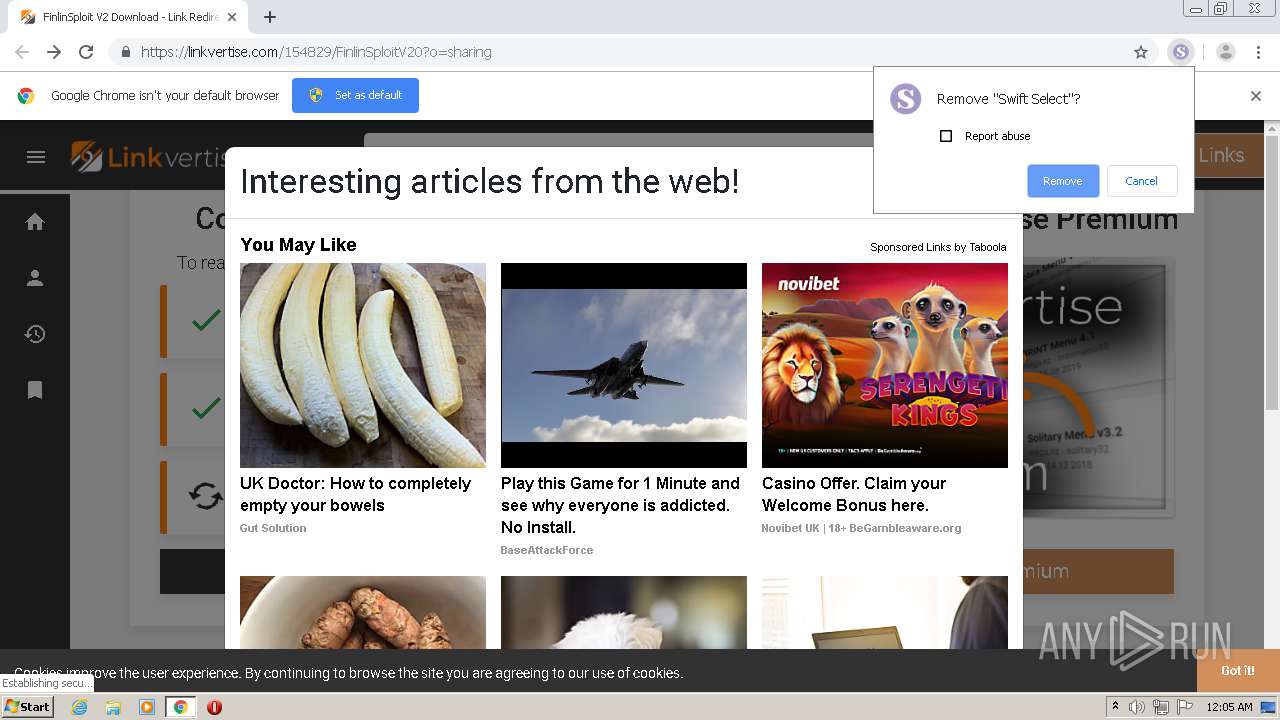
Task: Open the BaseAttackForce sponsor label
Action: pyautogui.click(x=547, y=550)
